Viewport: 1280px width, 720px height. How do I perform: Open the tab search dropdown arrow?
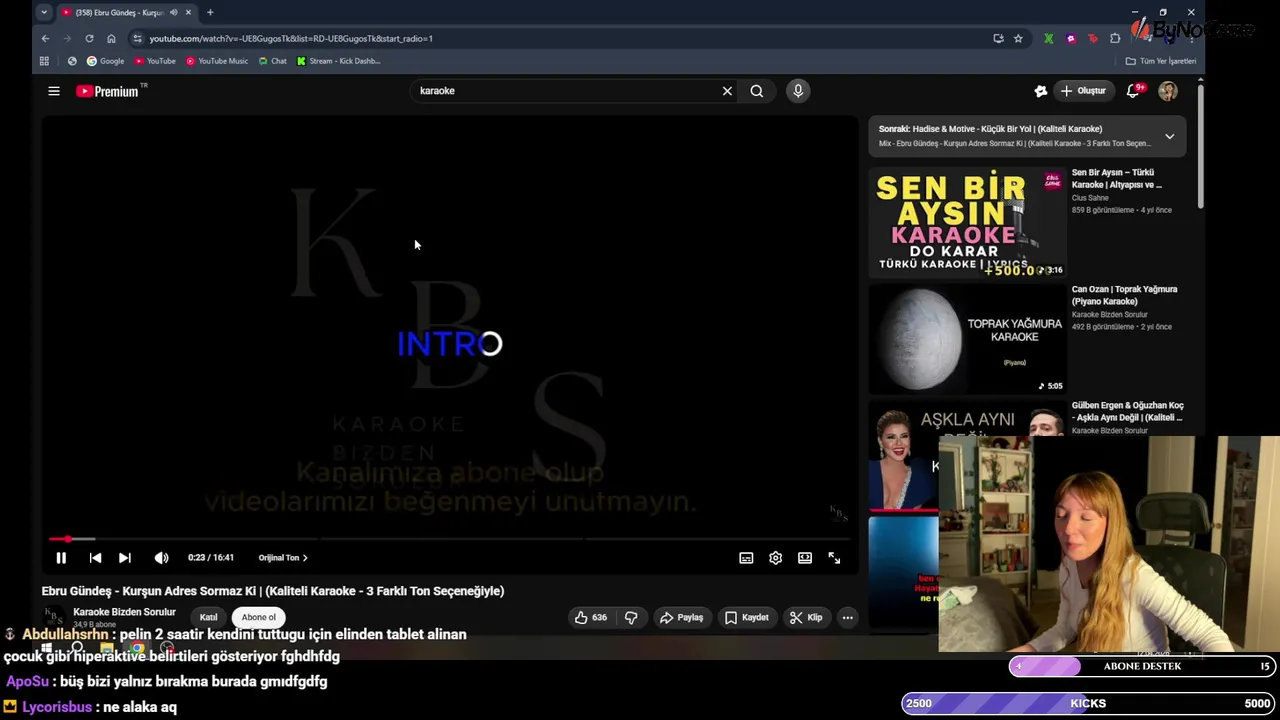44,12
